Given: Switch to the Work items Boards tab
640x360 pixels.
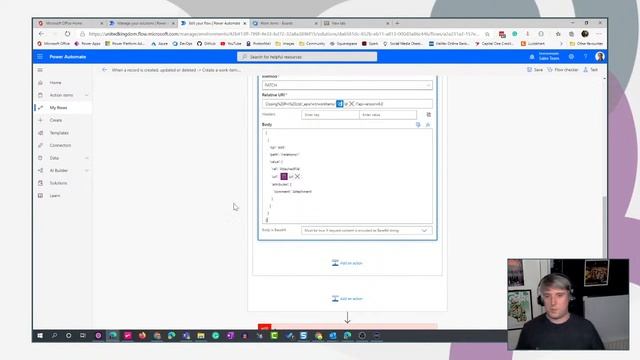Looking at the screenshot, I should point(284,23).
